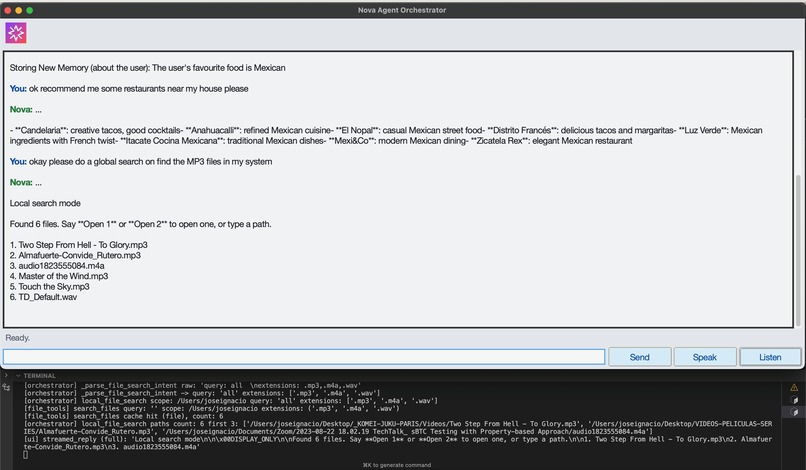Click the source control icon left of terminal
The height and width of the screenshot is (470, 806).
coord(6,387)
